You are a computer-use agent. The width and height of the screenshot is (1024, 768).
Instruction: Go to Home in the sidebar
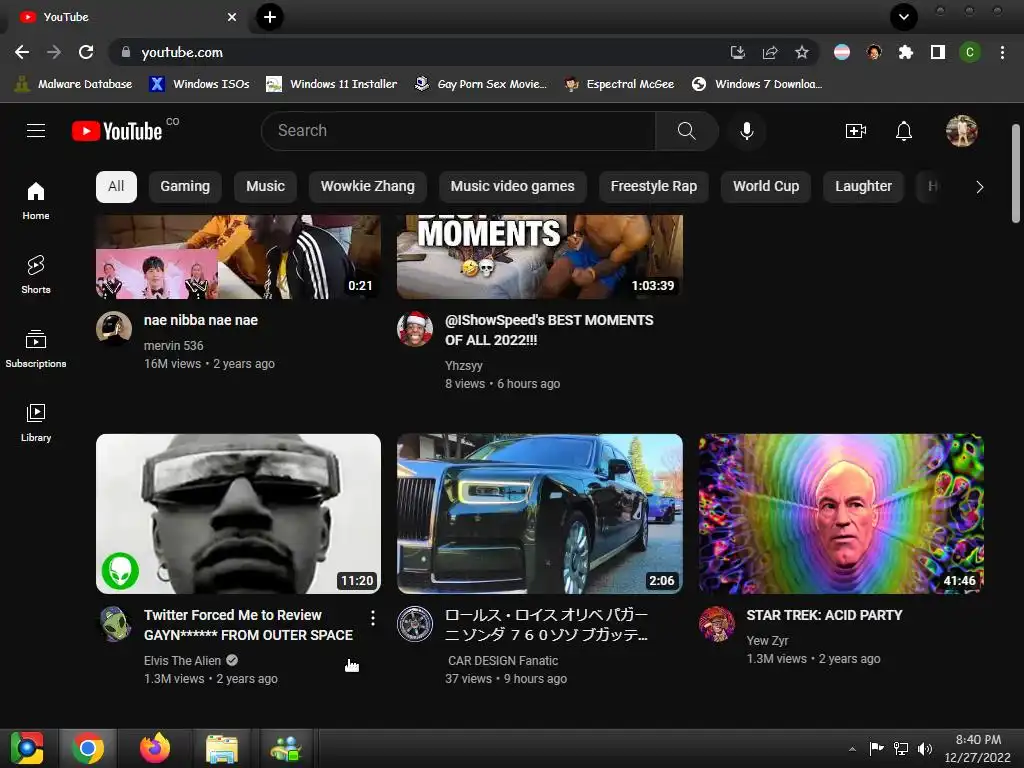click(x=36, y=200)
